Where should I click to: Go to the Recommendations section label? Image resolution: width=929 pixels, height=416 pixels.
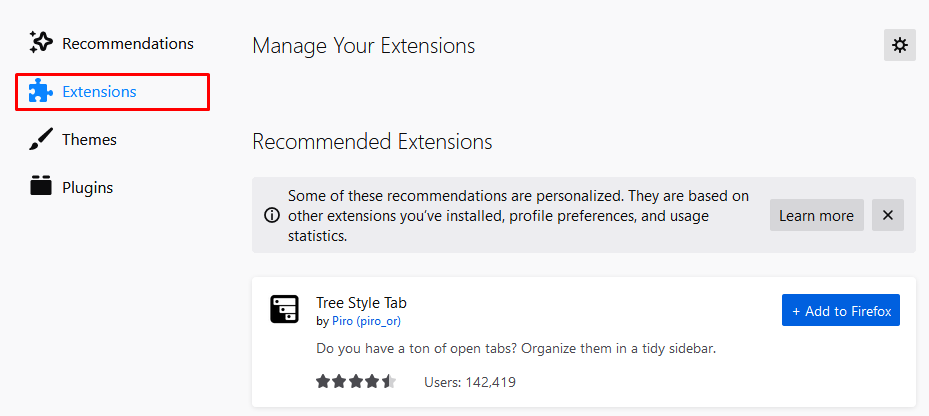coord(127,44)
